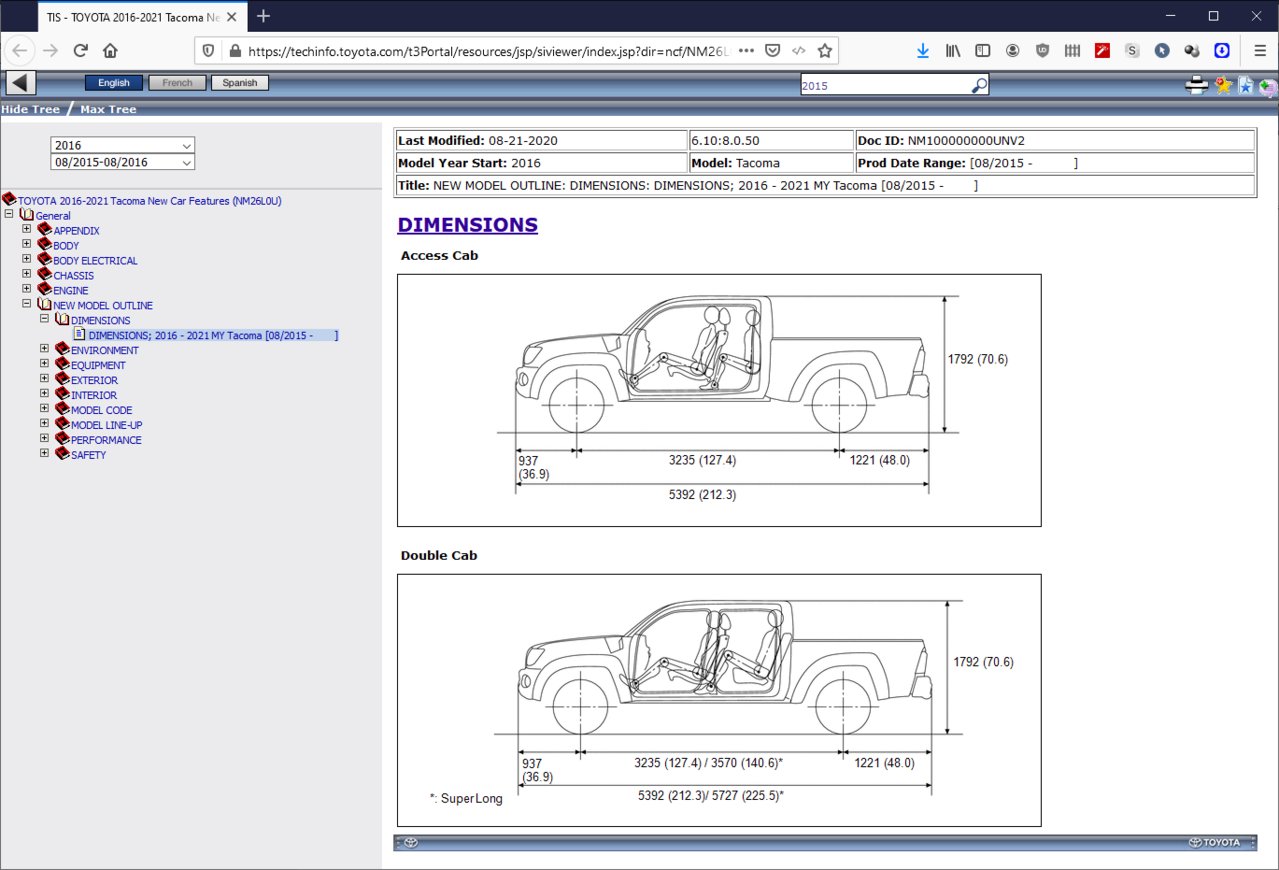Click the fence-shaped extension icon

point(1072,50)
